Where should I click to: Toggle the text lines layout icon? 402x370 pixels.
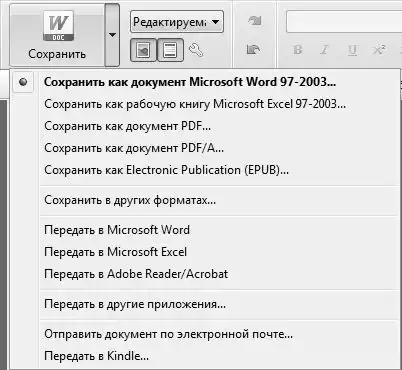tap(170, 50)
